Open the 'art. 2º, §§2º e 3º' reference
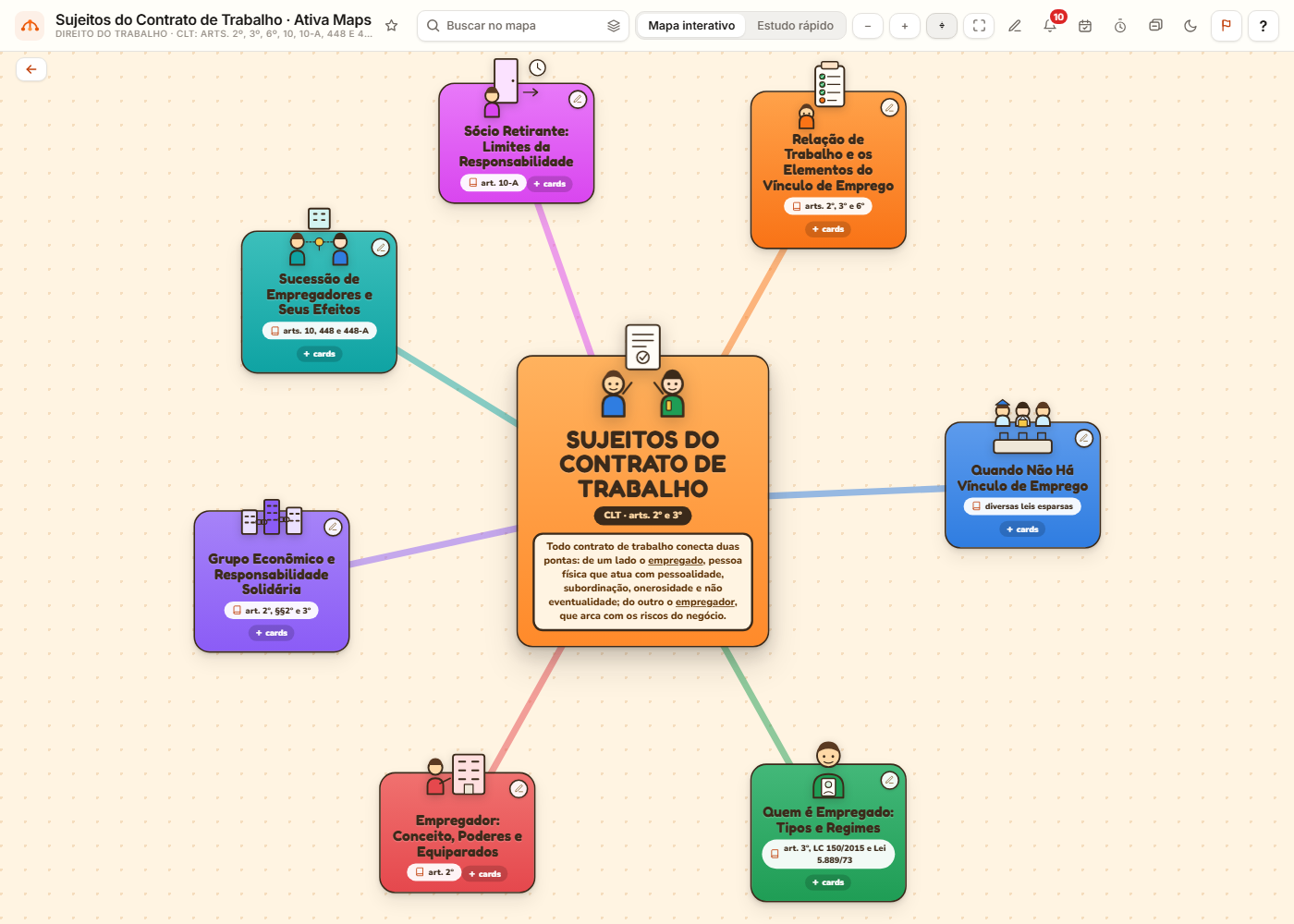1294x924 pixels. pyautogui.click(x=272, y=611)
